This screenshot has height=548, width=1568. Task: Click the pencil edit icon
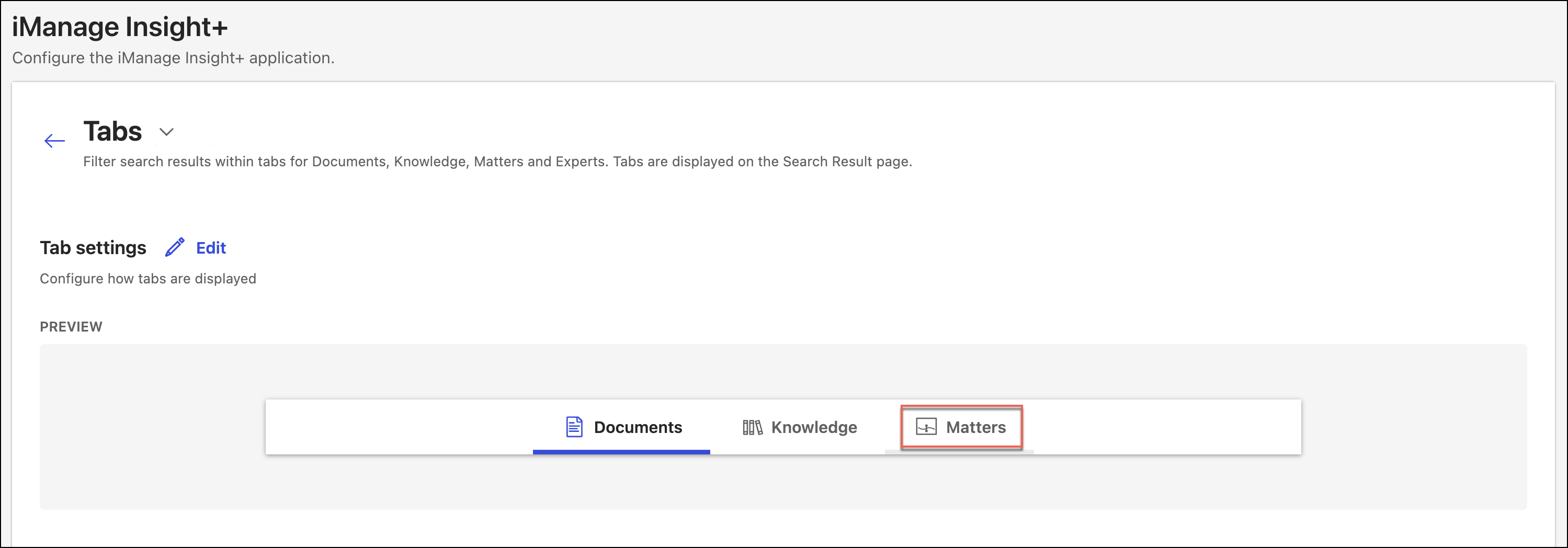tap(175, 248)
